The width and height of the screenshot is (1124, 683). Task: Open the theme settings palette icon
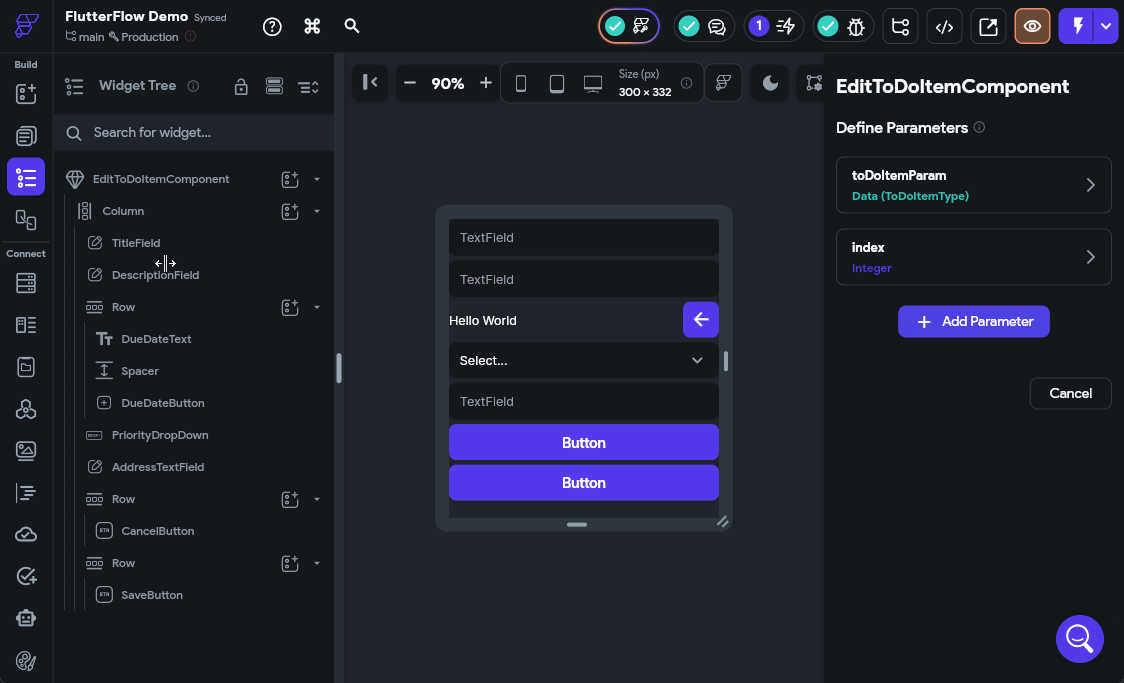(x=26, y=660)
